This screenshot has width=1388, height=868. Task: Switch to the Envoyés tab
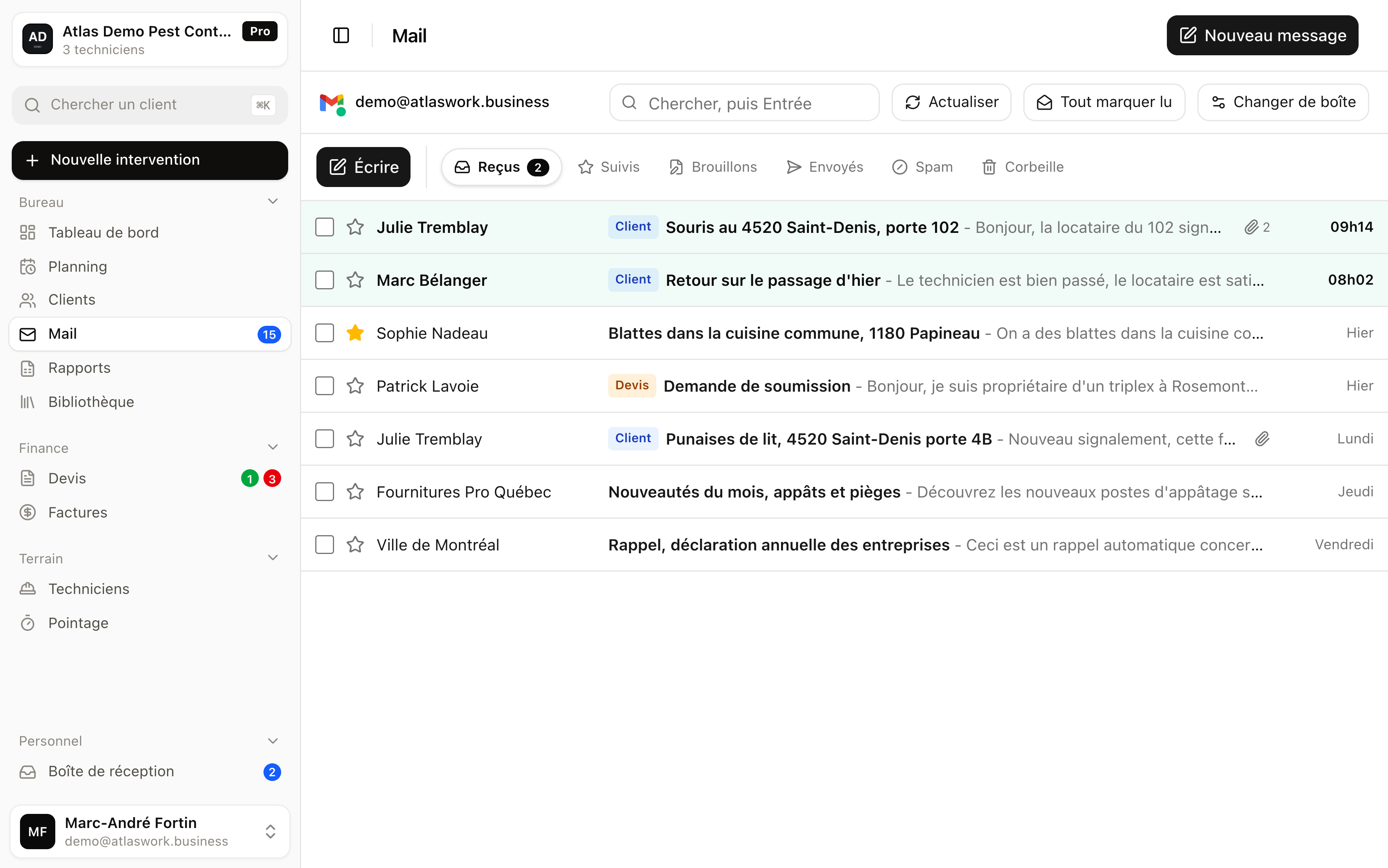coord(824,167)
